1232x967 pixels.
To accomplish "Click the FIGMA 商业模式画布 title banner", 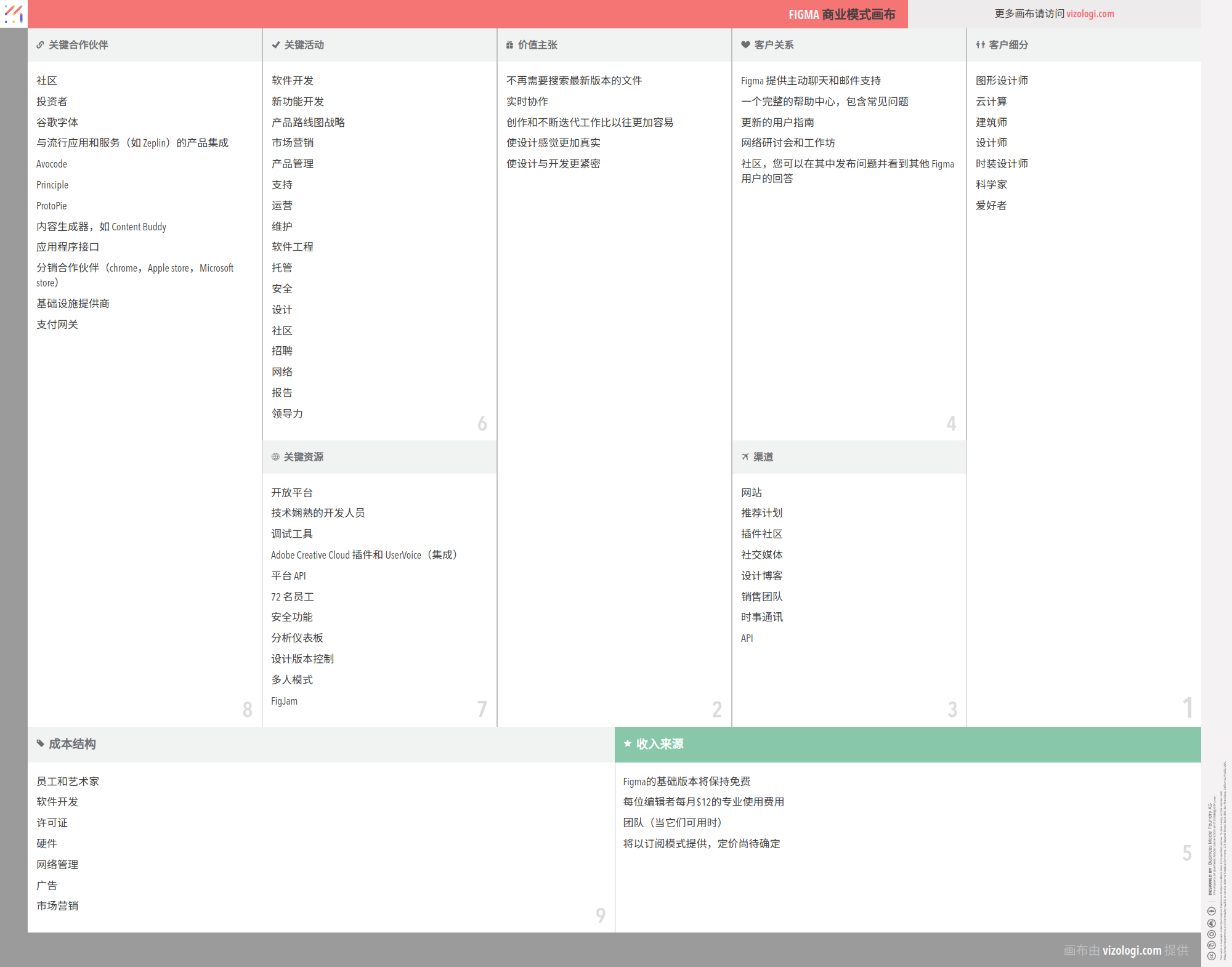I will coord(843,14).
